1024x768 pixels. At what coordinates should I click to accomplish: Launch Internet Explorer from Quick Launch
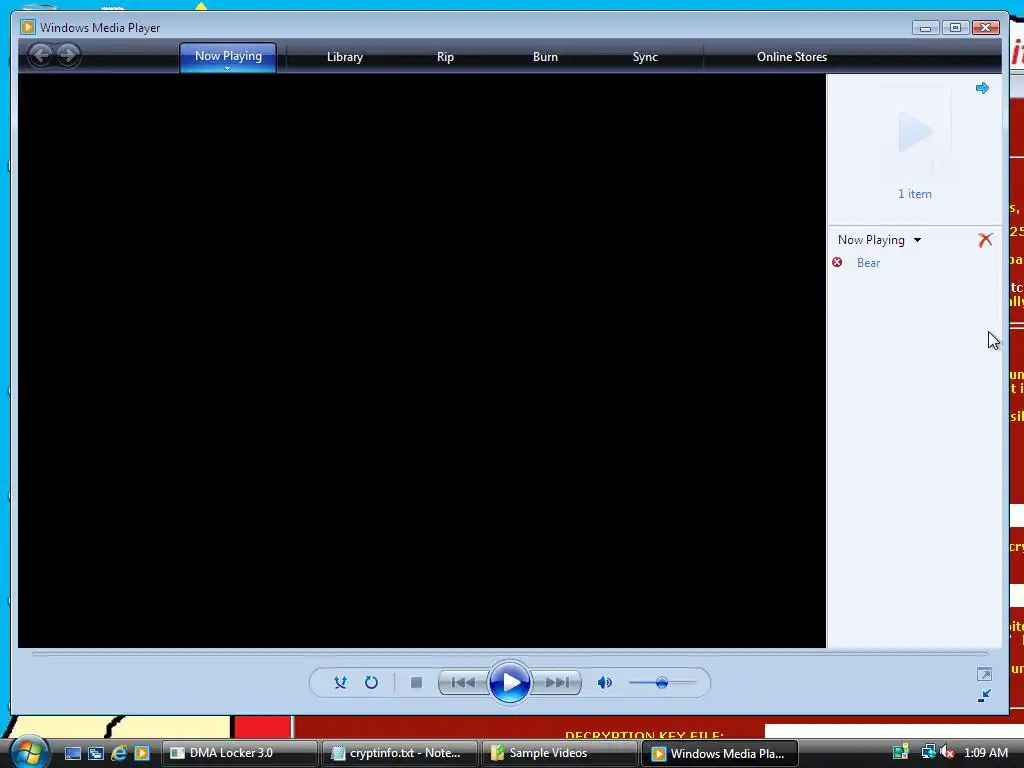(119, 753)
